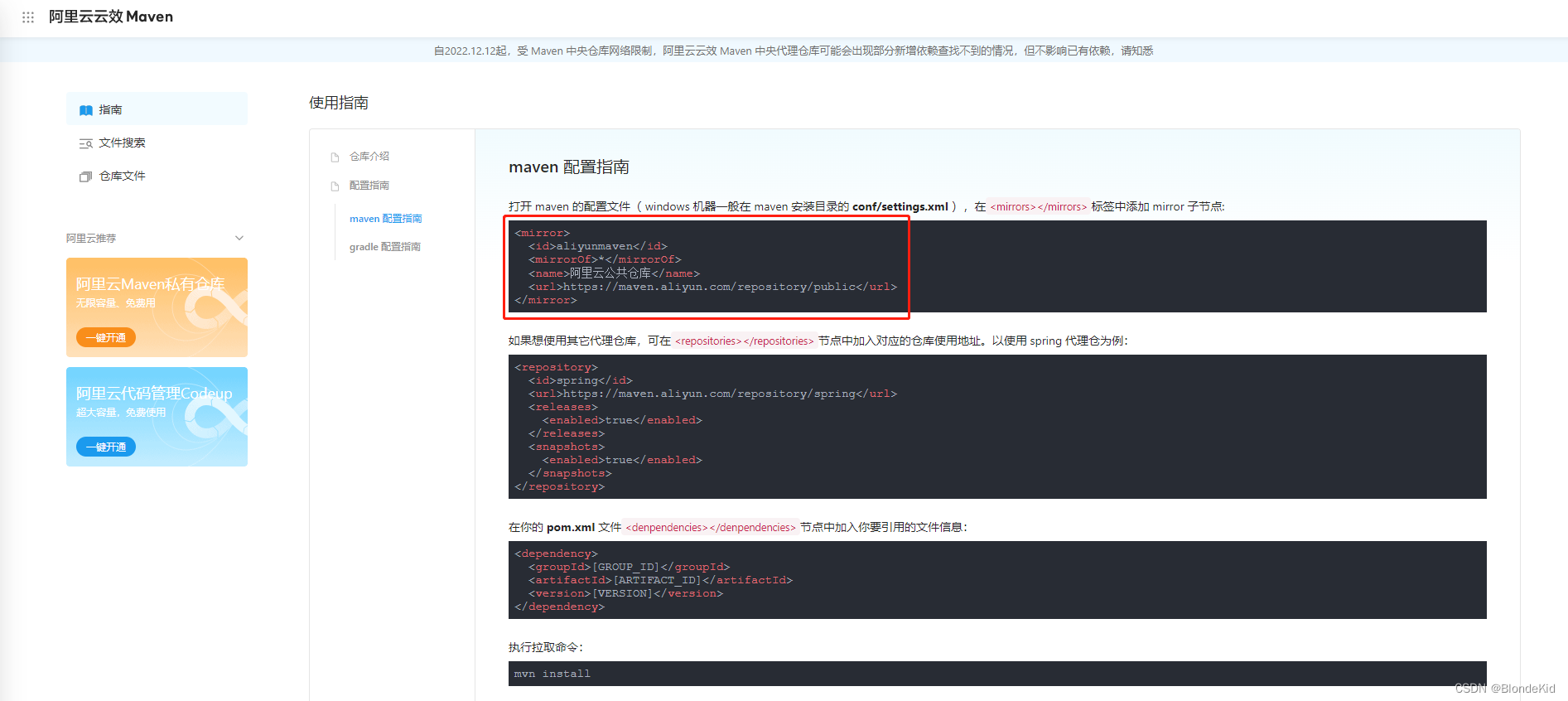Click the search icon beside 文件搜索
Screen dimensions: 1568x701
(x=86, y=143)
